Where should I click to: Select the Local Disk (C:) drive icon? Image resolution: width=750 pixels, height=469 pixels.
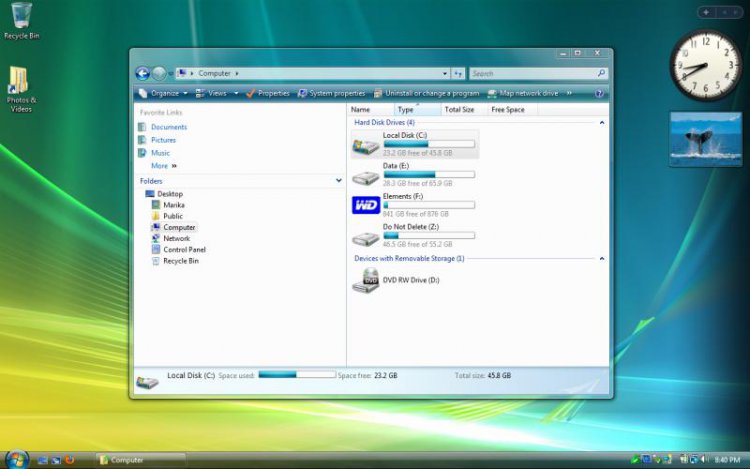click(x=366, y=145)
